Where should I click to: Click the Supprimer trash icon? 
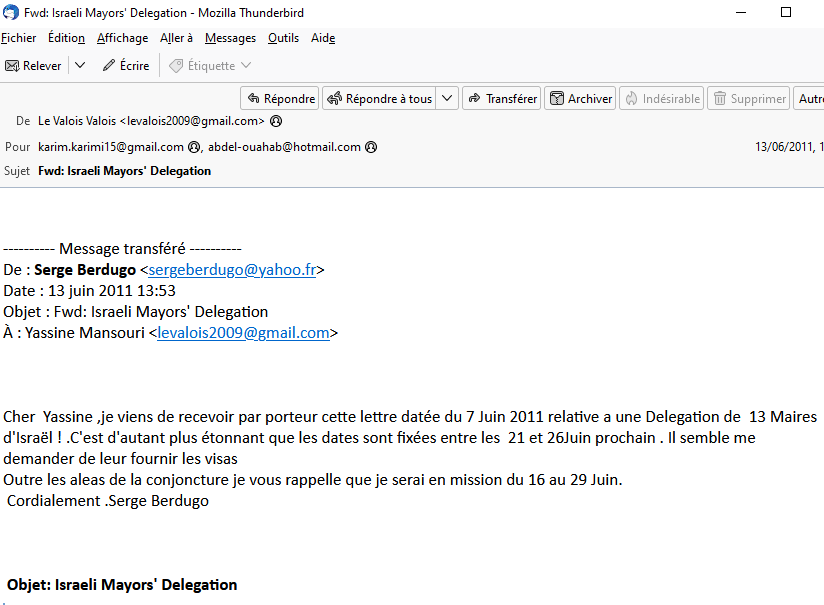pos(719,99)
